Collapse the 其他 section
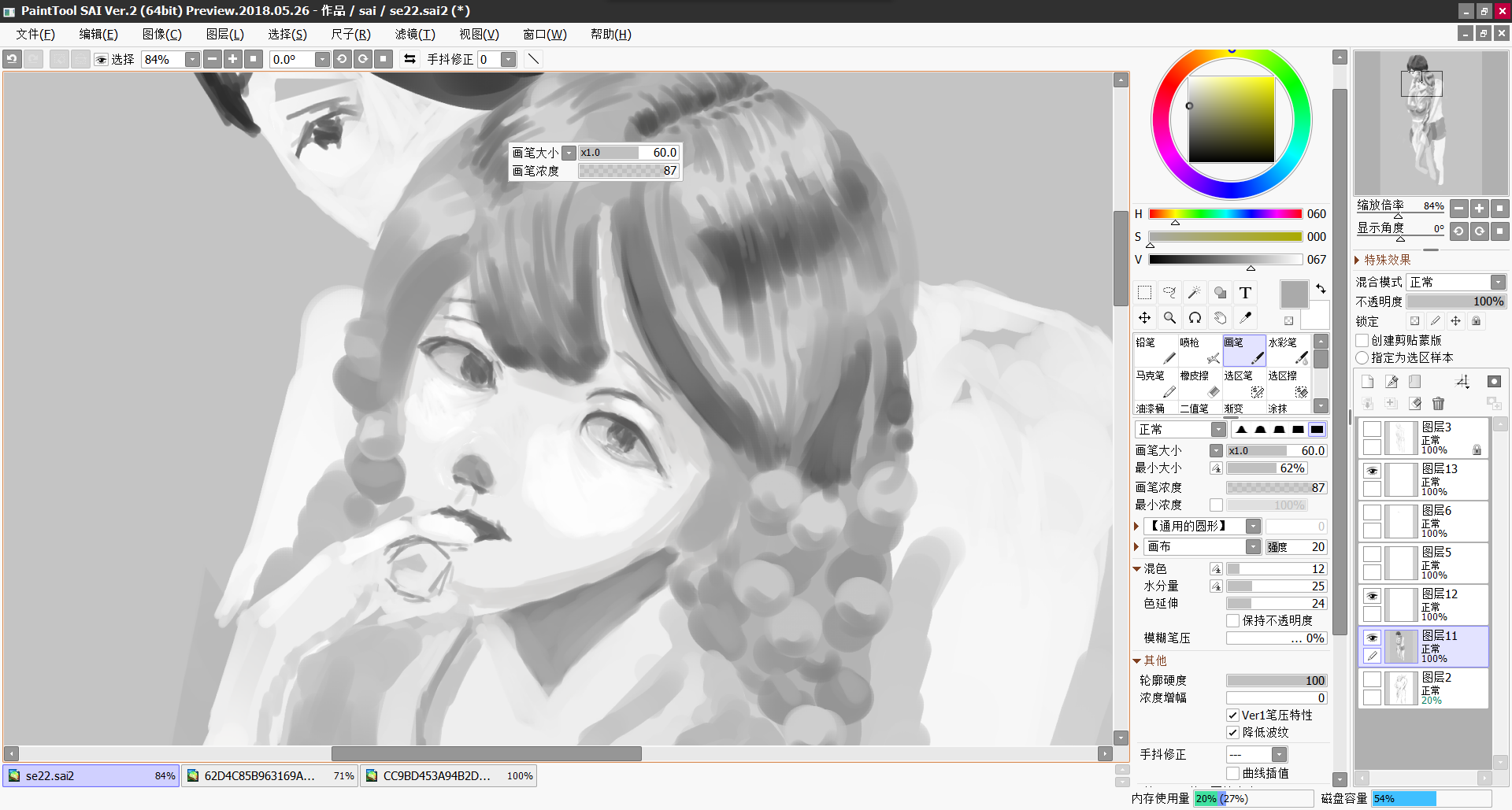The height and width of the screenshot is (810, 1512). click(1137, 660)
